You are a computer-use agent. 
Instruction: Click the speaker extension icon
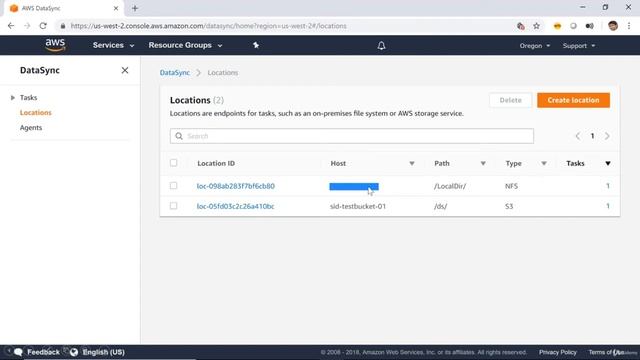(589, 26)
